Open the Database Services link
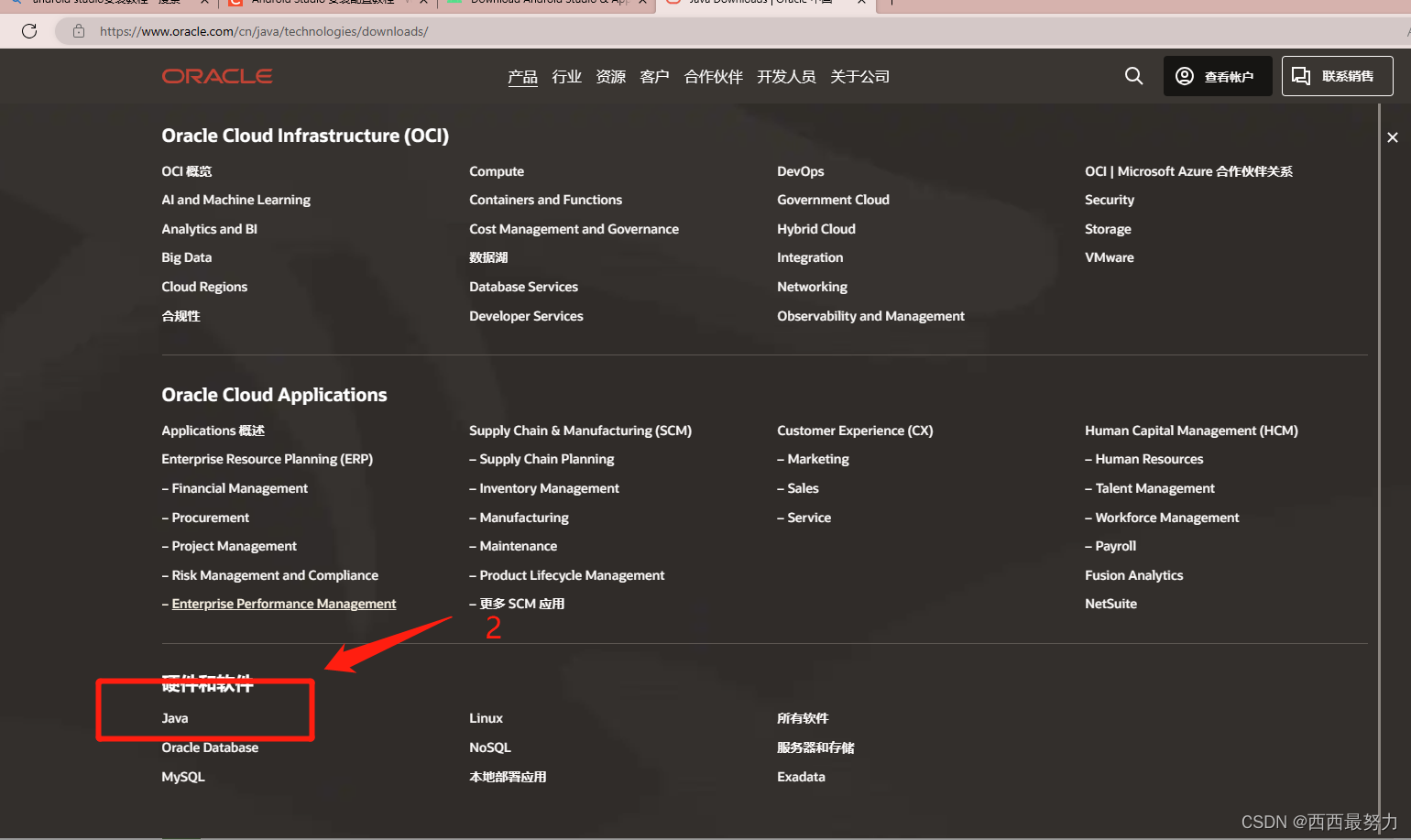Screen dimensions: 1411x840 [523, 287]
